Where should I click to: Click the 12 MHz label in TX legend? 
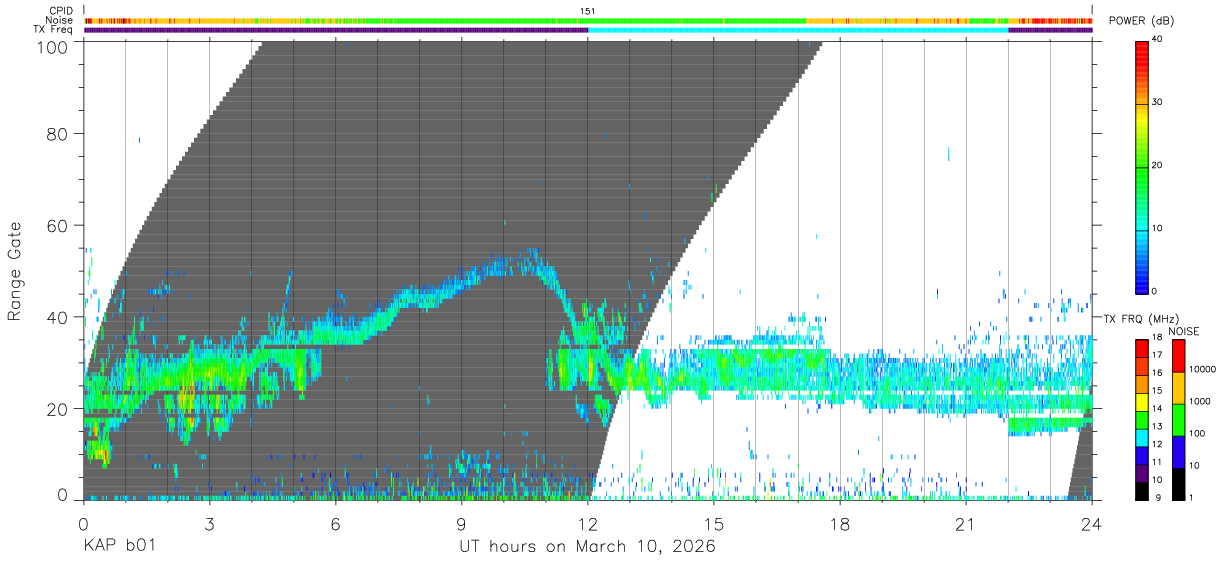(x=1159, y=444)
